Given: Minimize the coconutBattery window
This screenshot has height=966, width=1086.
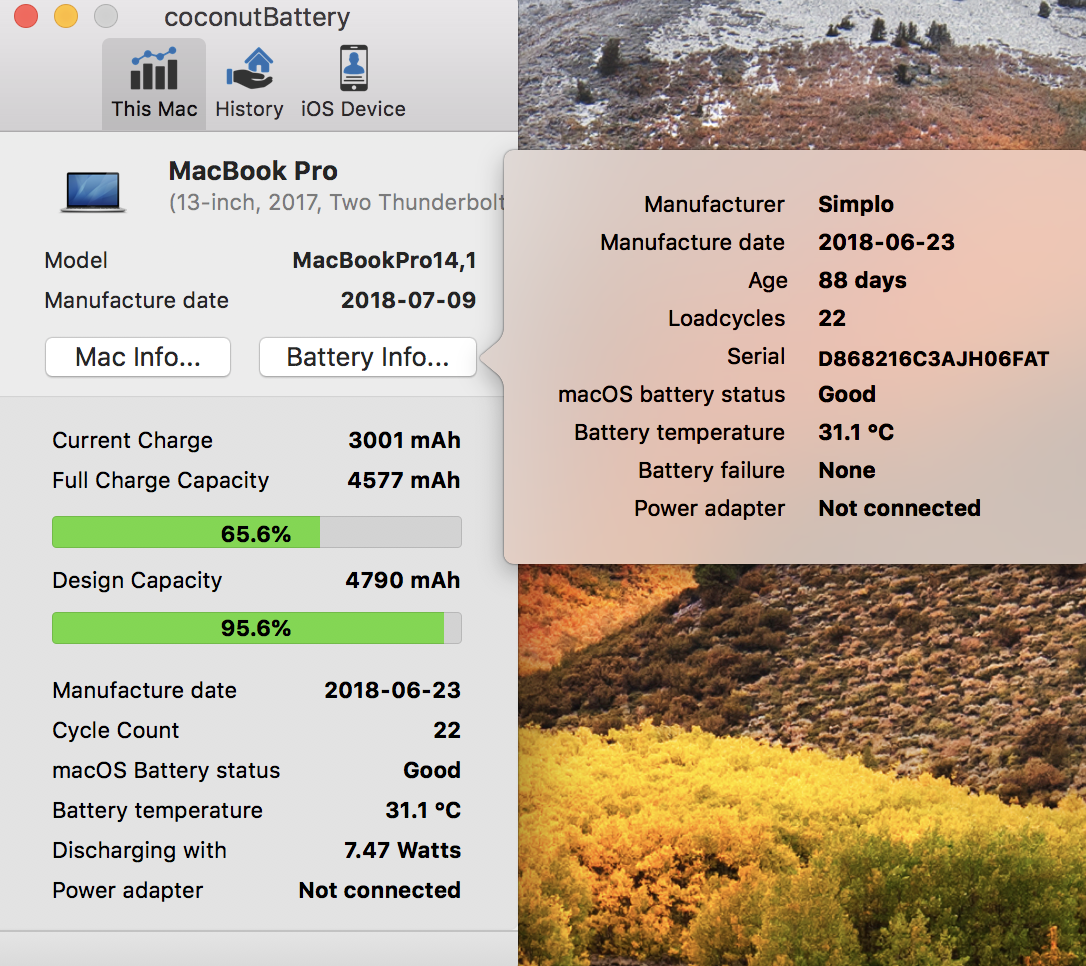Looking at the screenshot, I should click(x=66, y=15).
